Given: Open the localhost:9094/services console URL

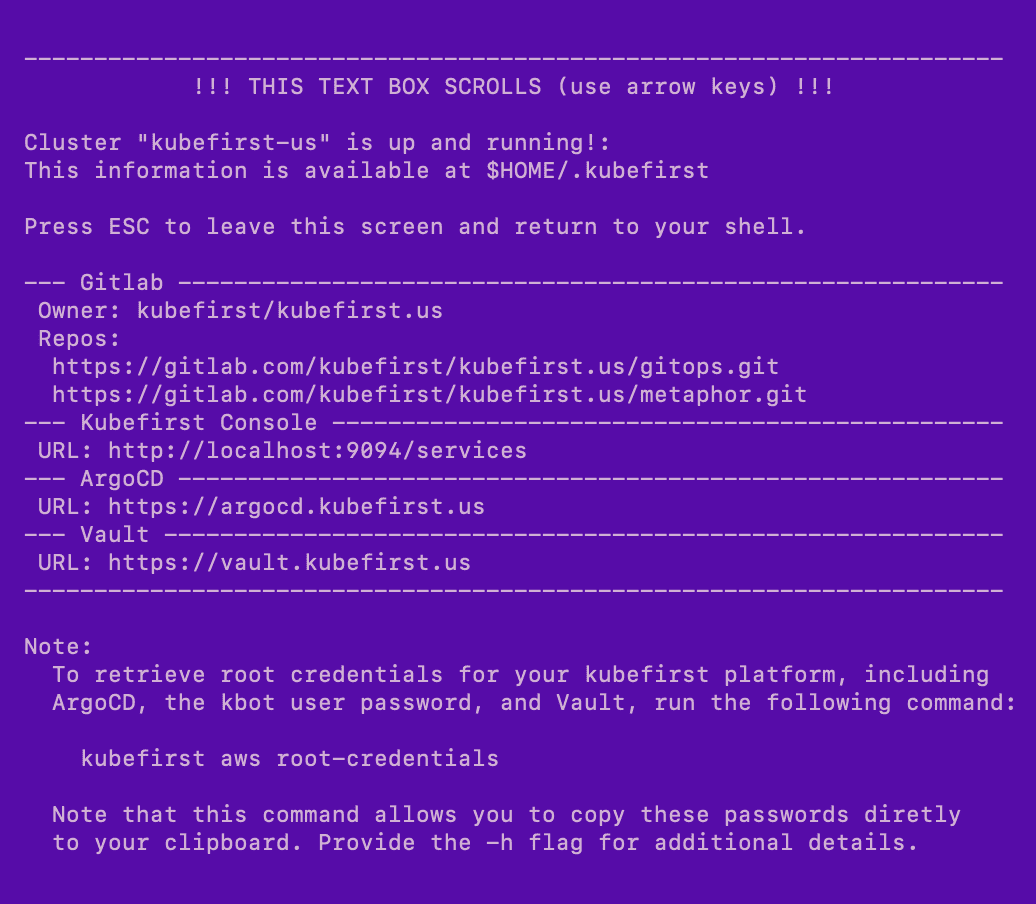Looking at the screenshot, I should point(317,451).
